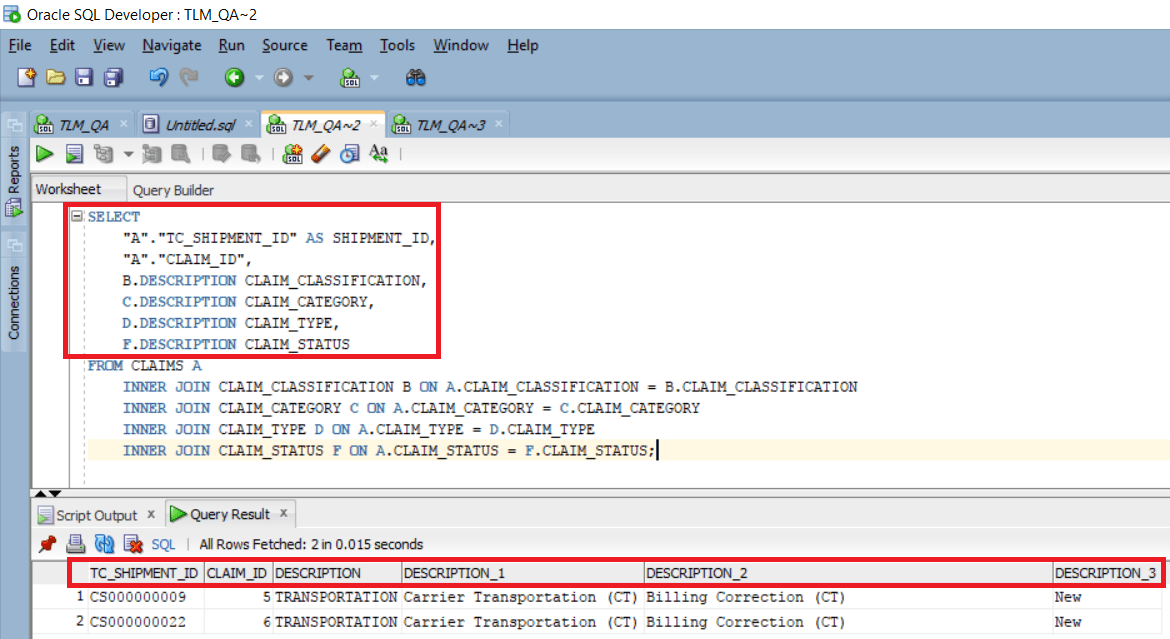
Task: Click the windows icon above Reports sidebar
Action: click(x=14, y=125)
